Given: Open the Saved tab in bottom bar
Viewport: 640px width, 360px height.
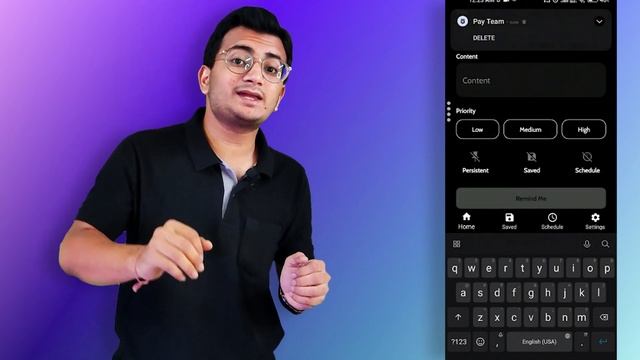Looking at the screenshot, I should (x=509, y=221).
